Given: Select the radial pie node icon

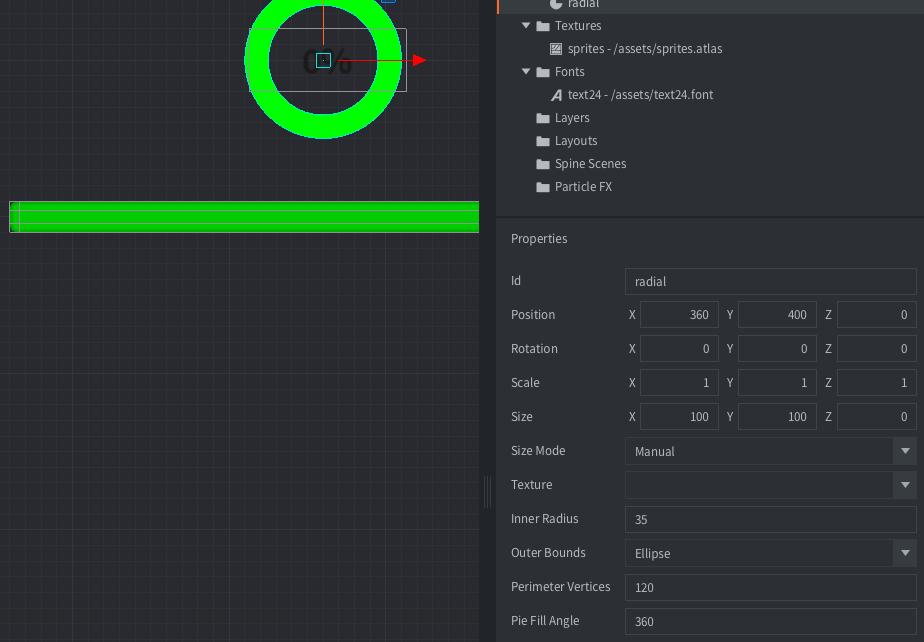Looking at the screenshot, I should coord(556,4).
